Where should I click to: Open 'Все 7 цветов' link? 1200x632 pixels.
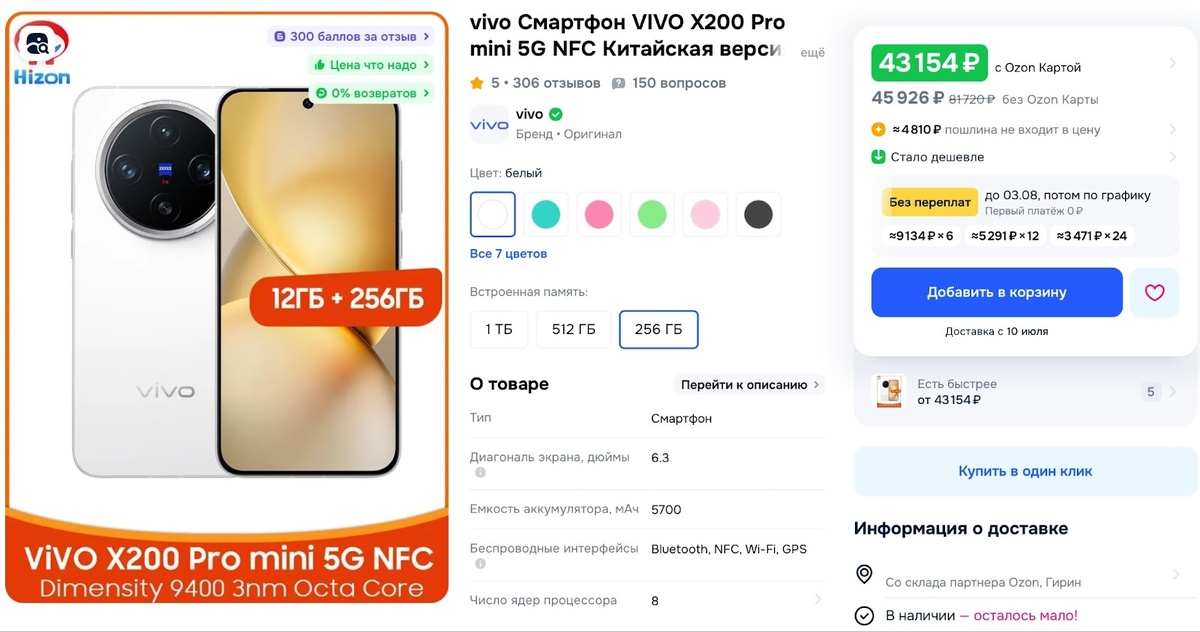click(x=508, y=254)
